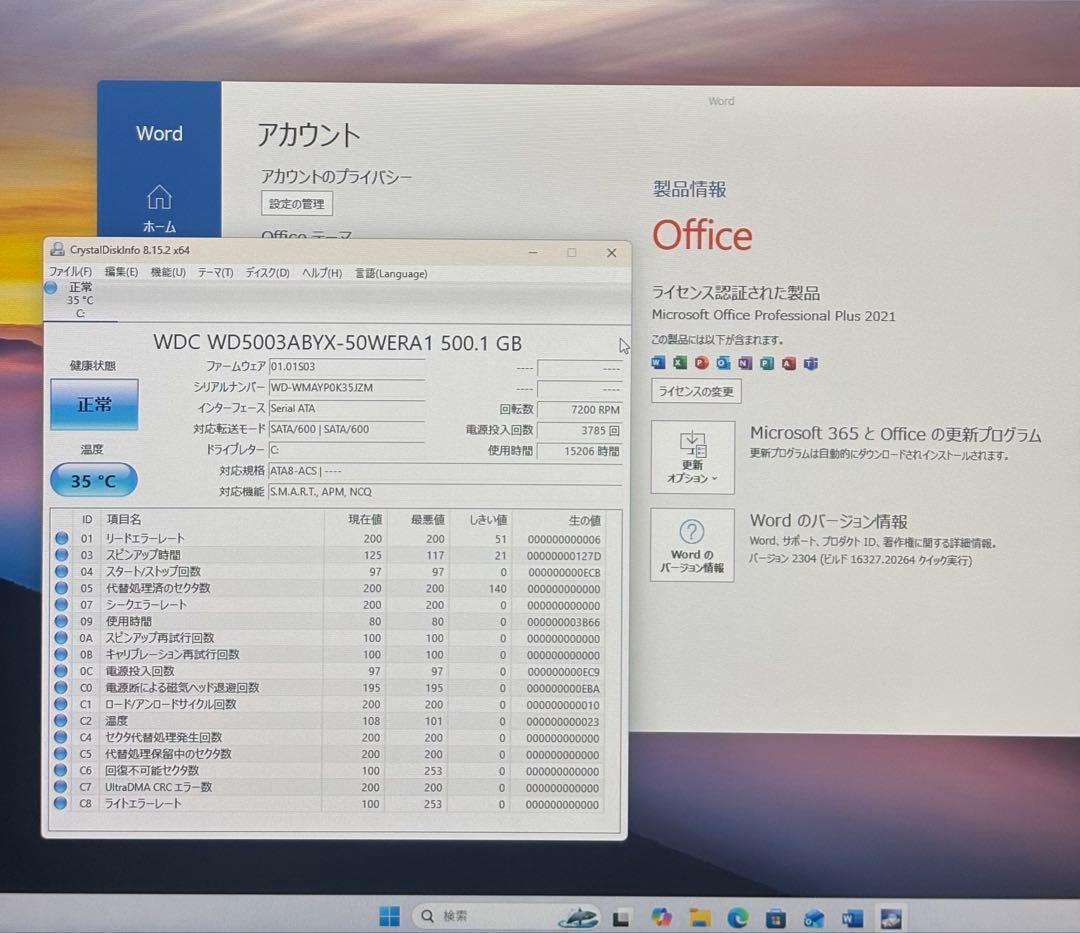The width and height of the screenshot is (1080, 933).
Task: Select the シークエラーレート attribute row
Action: click(x=329, y=605)
